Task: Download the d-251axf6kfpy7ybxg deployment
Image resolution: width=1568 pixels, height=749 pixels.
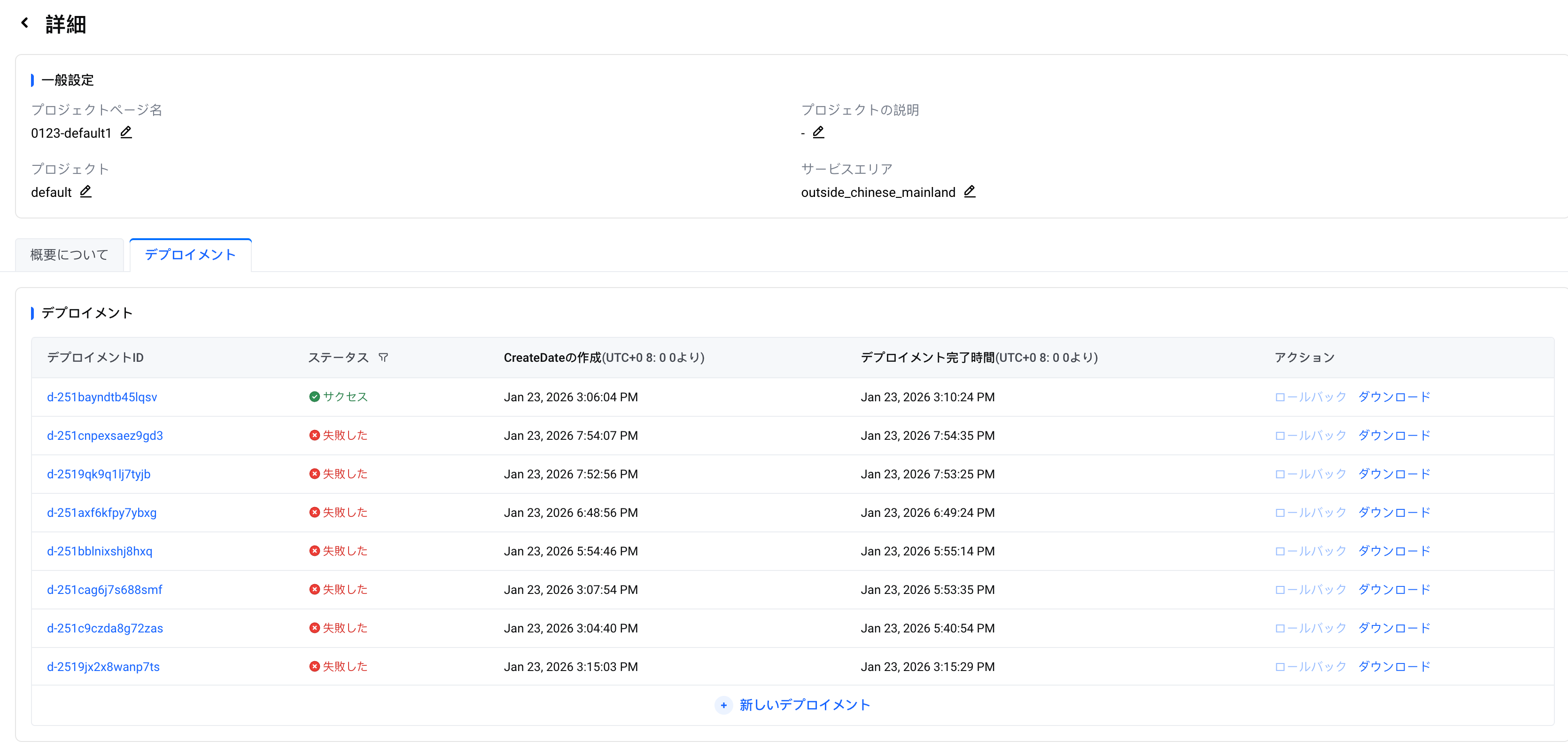Action: (1394, 513)
